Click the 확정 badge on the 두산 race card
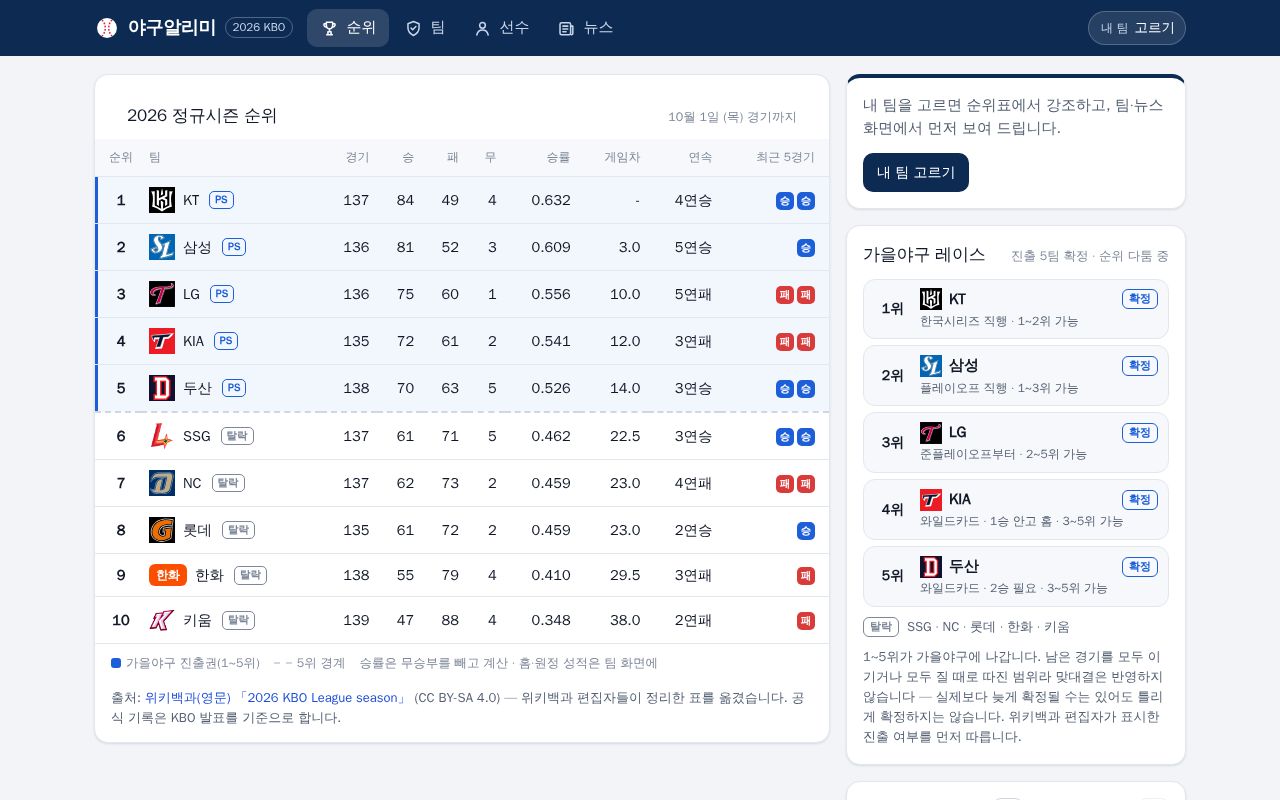The image size is (1280, 800). coord(1140,566)
